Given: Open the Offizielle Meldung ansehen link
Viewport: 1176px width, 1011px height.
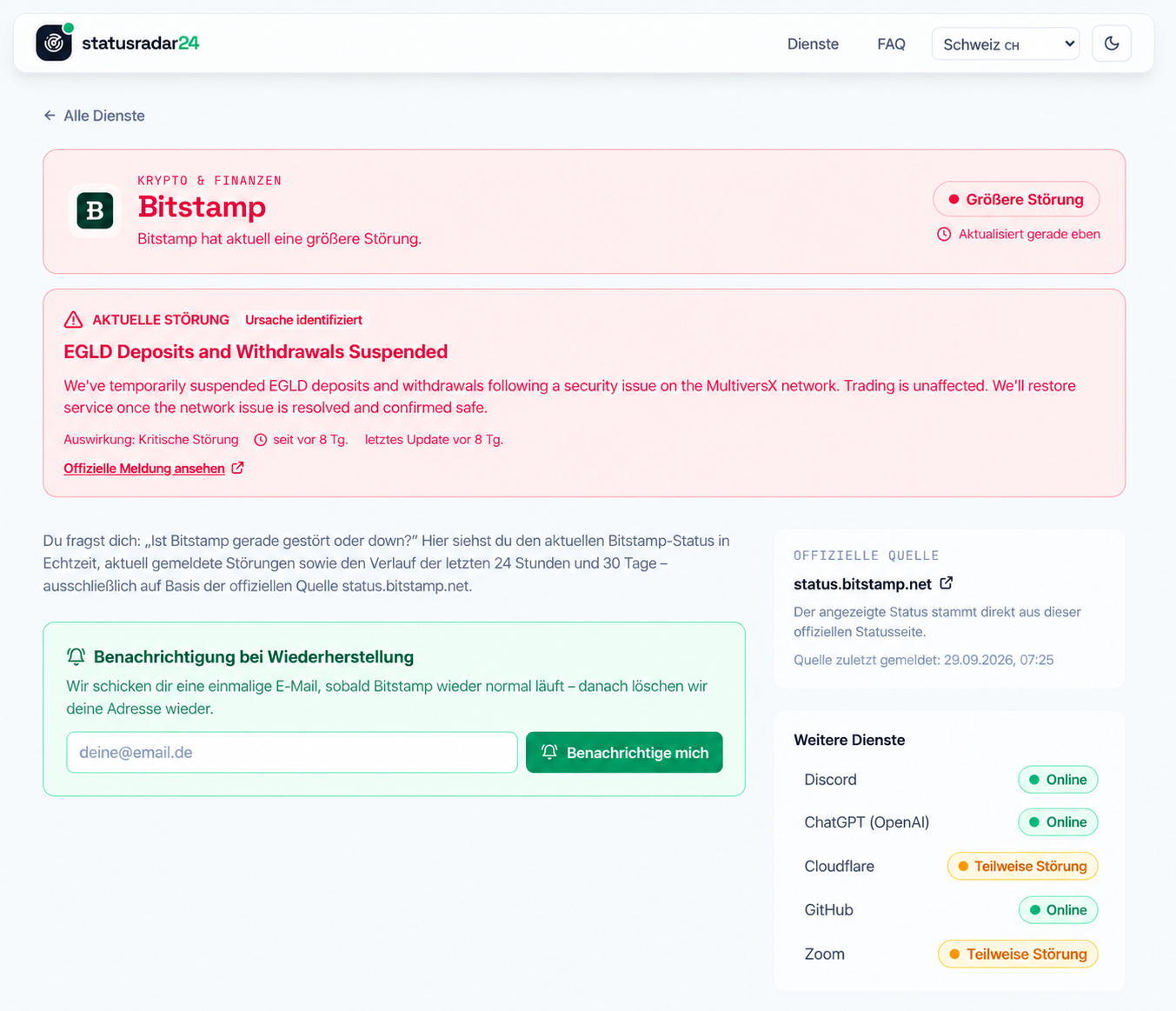Looking at the screenshot, I should [144, 469].
